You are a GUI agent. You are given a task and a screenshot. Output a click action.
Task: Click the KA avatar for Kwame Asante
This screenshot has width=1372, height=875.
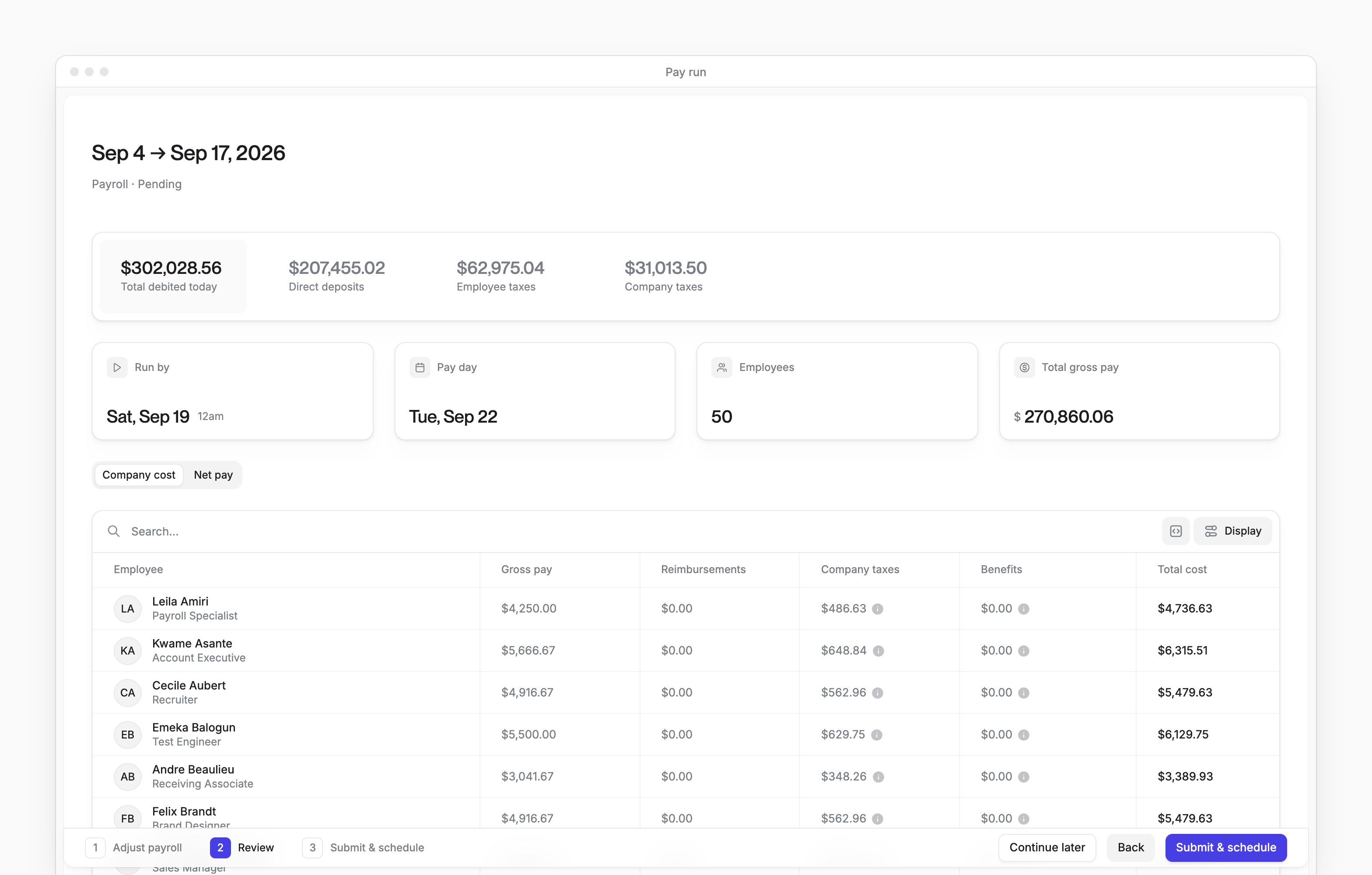click(x=128, y=651)
